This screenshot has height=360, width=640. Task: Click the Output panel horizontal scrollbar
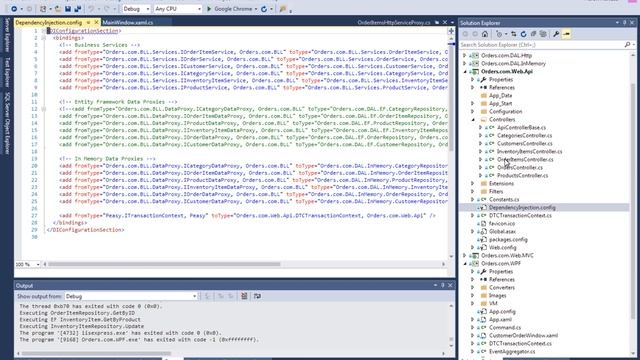tap(96, 353)
